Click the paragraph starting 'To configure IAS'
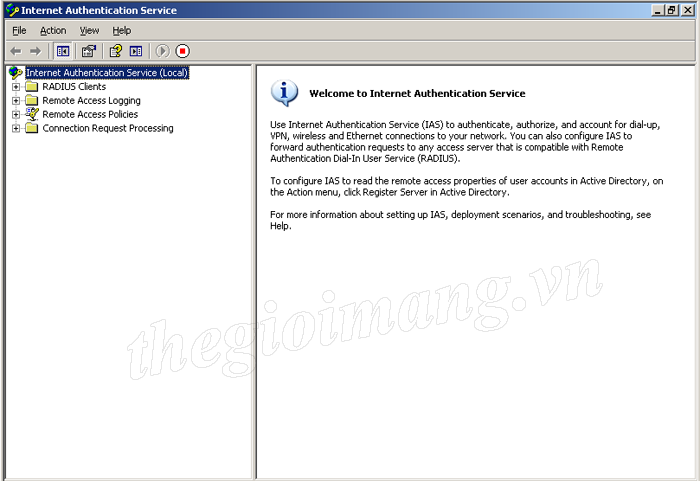Screen dimensions: 700x481 point(467,187)
